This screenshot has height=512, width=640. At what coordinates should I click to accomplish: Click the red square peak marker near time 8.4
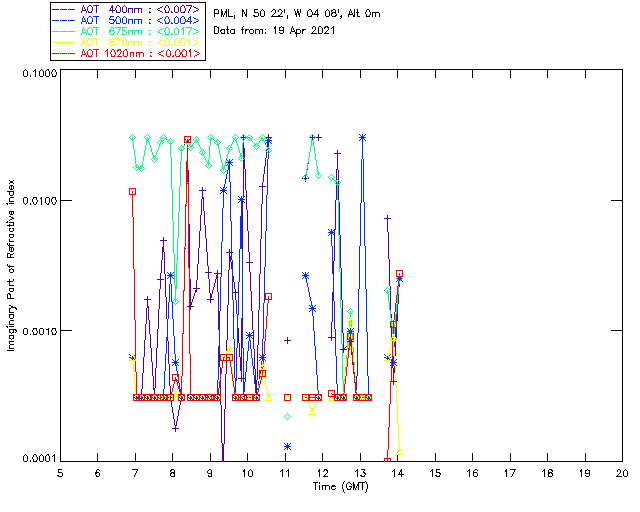tap(187, 140)
